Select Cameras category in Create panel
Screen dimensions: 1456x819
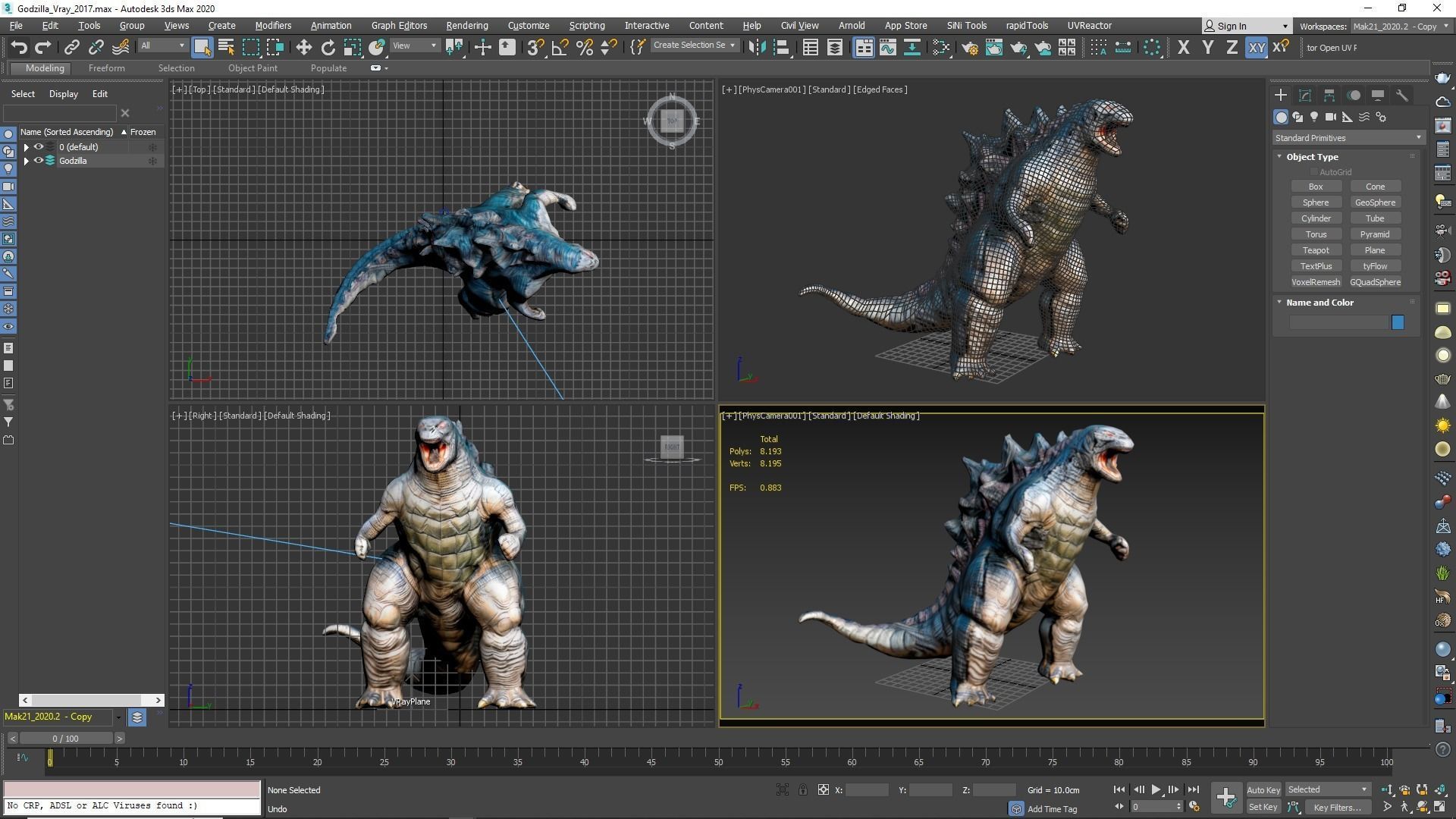pyautogui.click(x=1331, y=117)
